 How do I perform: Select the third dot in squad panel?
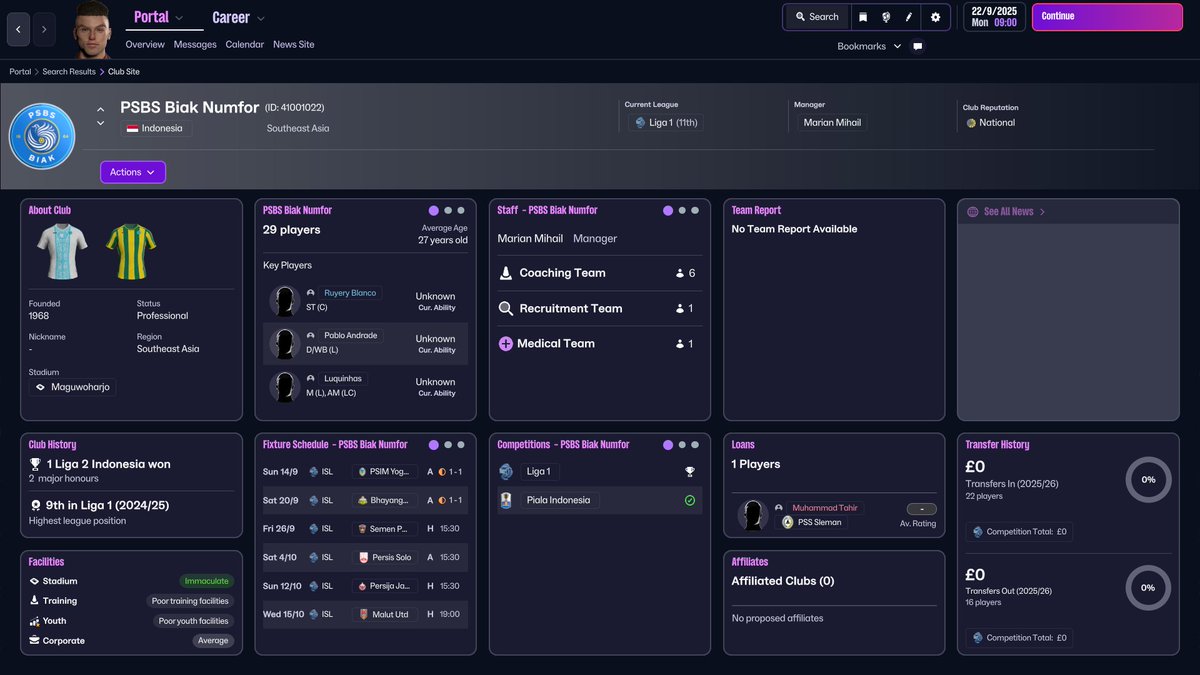461,211
